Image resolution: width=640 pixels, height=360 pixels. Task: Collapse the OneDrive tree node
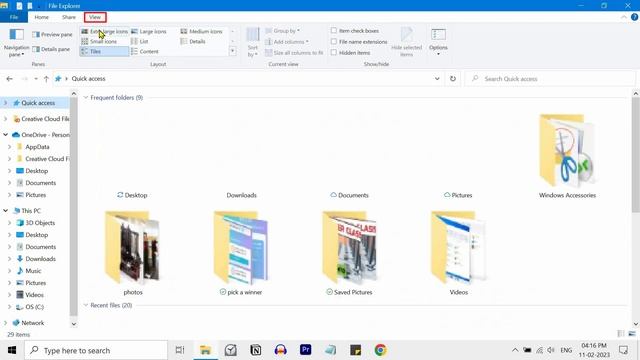click(x=5, y=135)
